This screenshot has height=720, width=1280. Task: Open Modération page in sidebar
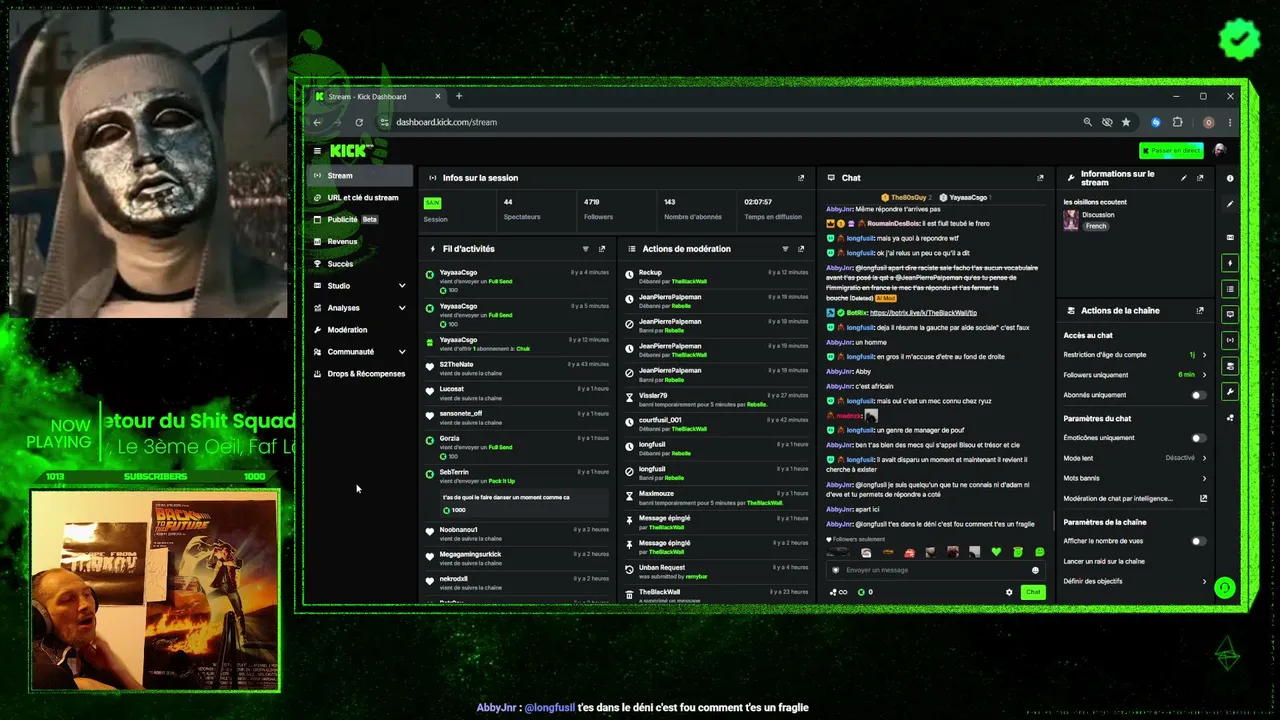[360, 330]
